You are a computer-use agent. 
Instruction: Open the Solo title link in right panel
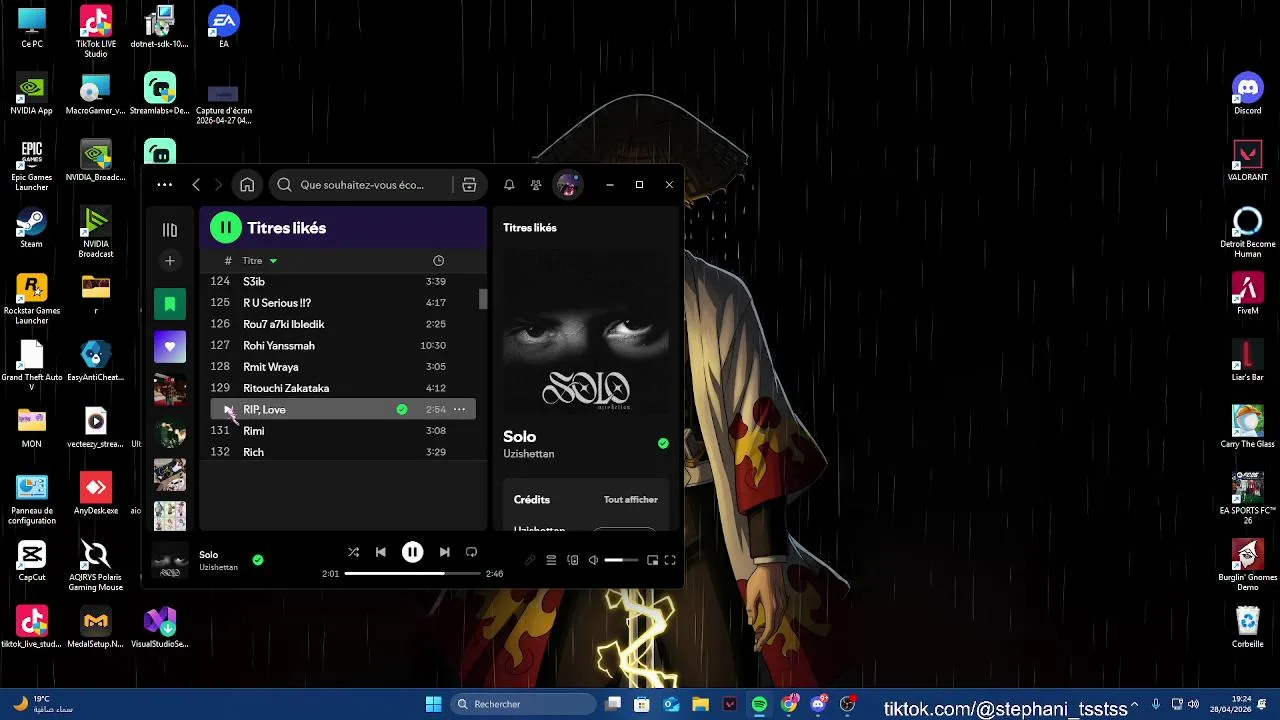tap(520, 437)
